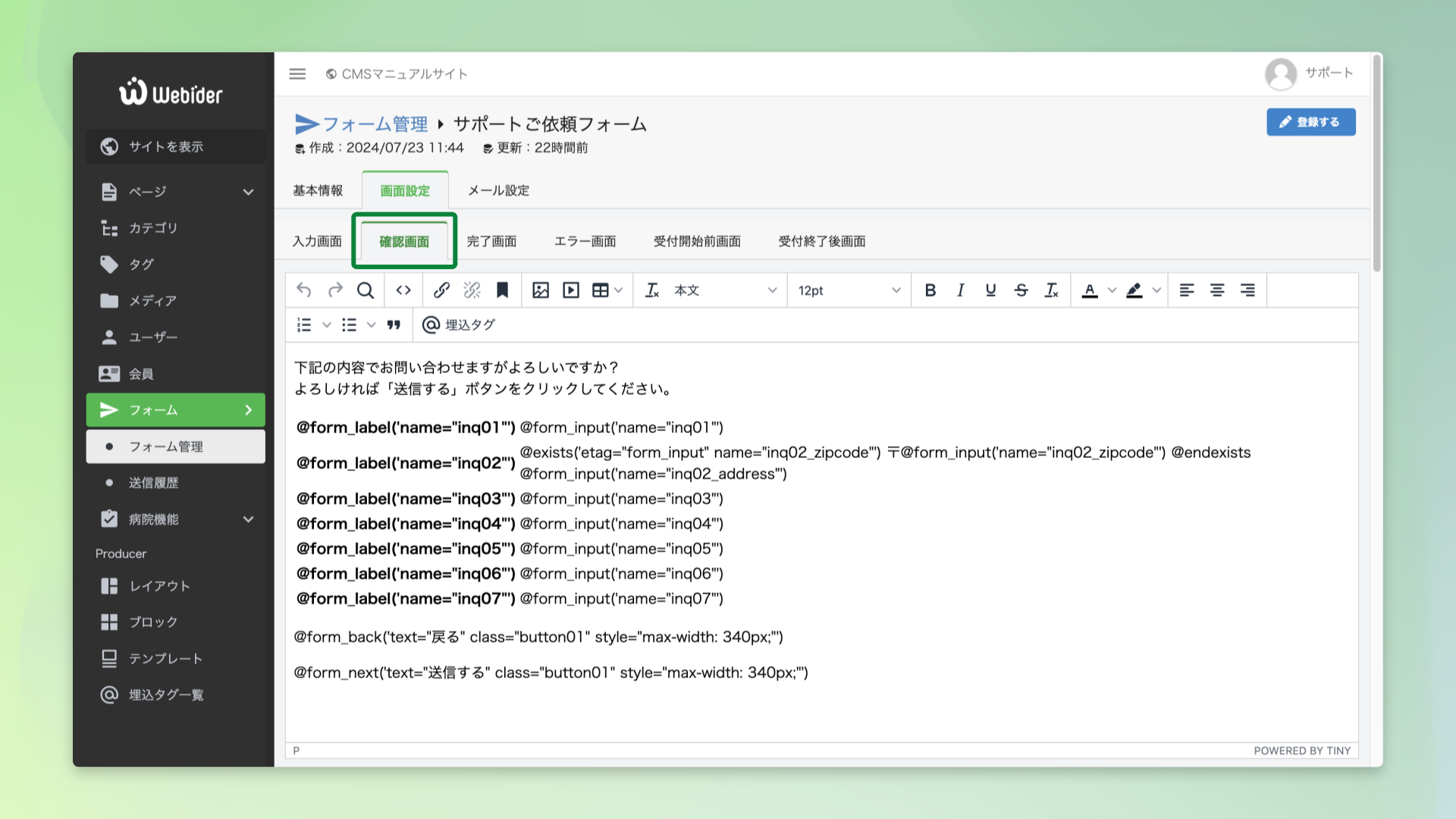Go to メディア in sidebar

click(x=176, y=301)
